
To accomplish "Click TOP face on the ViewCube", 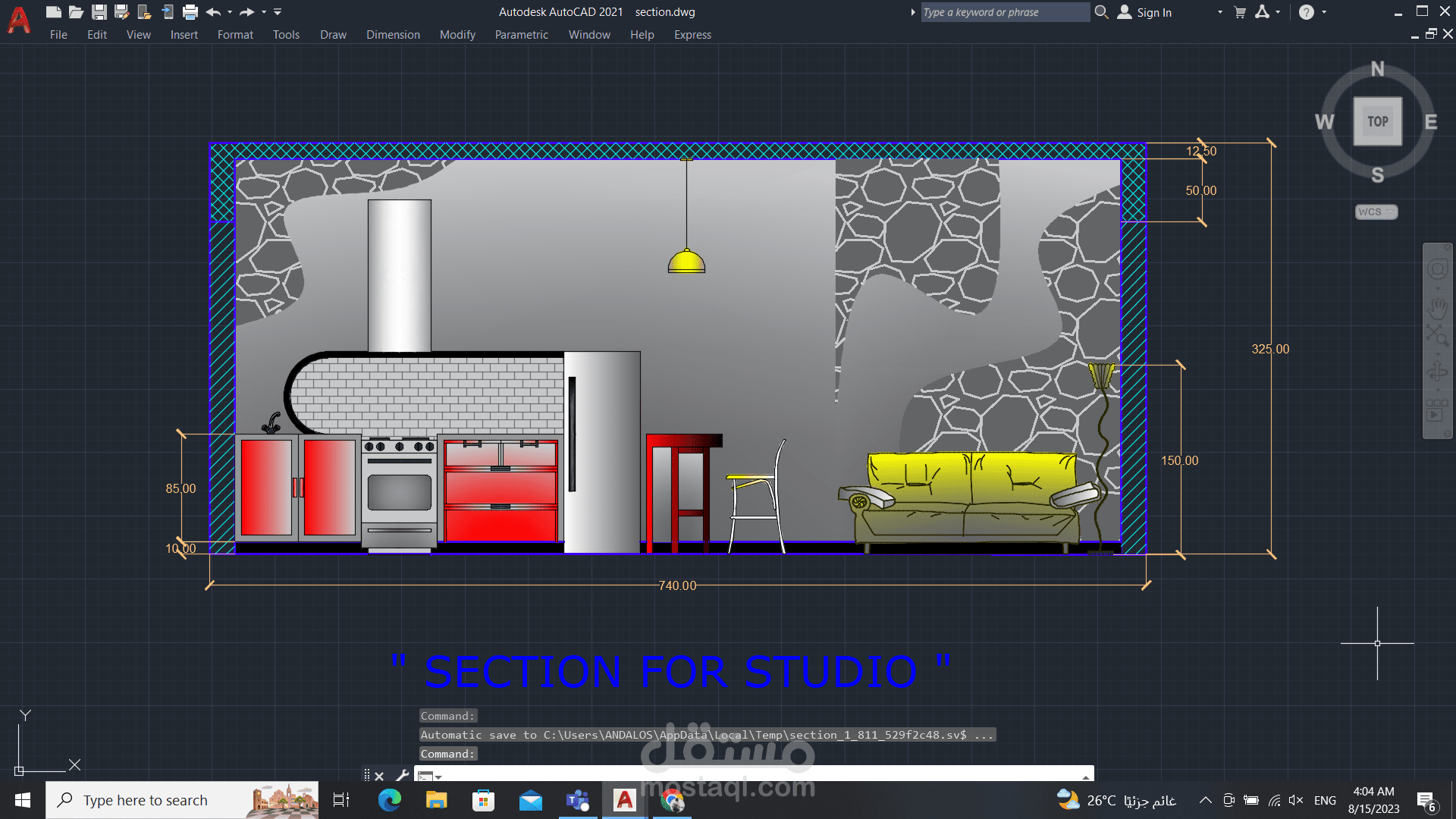I will (1378, 121).
